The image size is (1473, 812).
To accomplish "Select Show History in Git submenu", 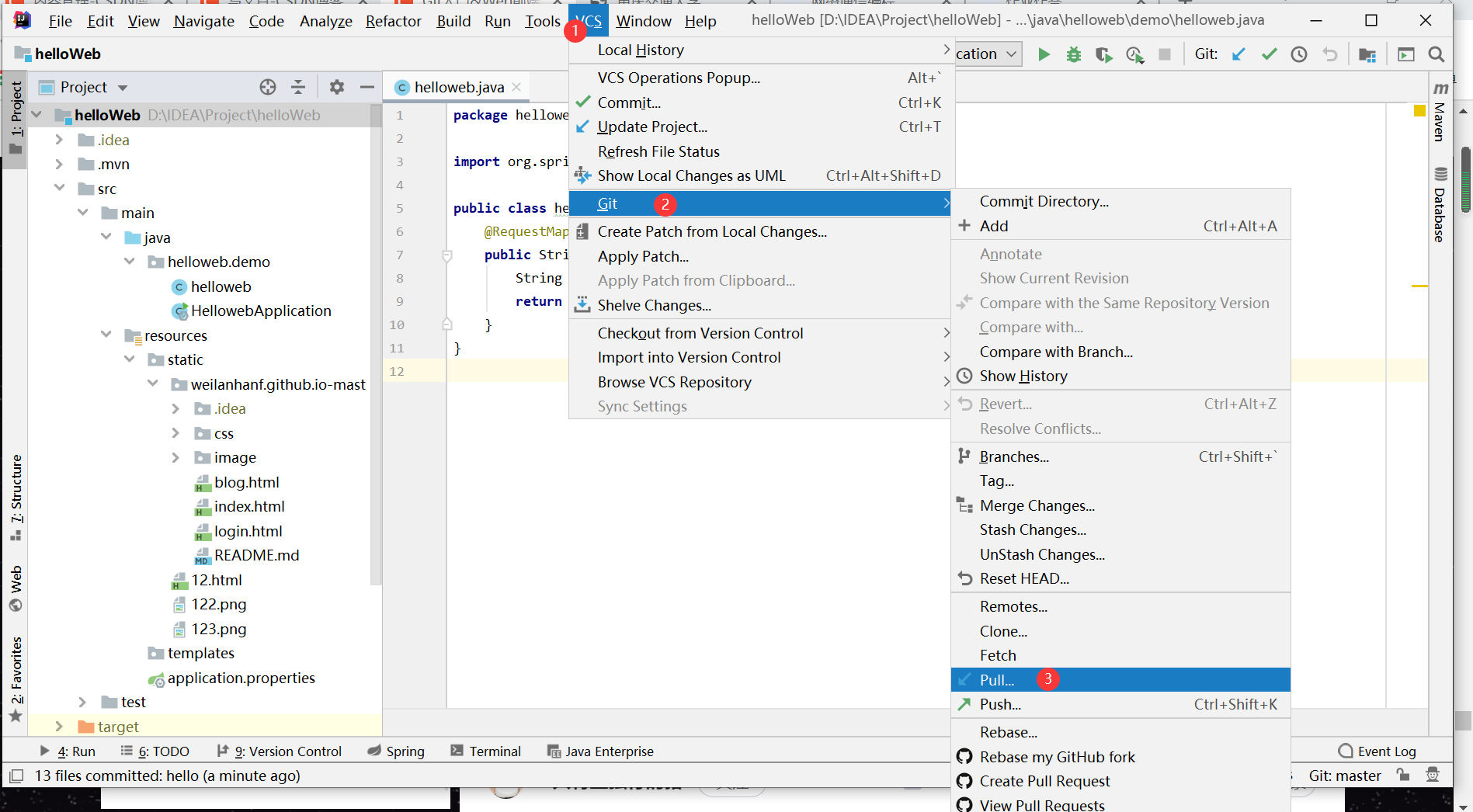I will click(x=1120, y=376).
